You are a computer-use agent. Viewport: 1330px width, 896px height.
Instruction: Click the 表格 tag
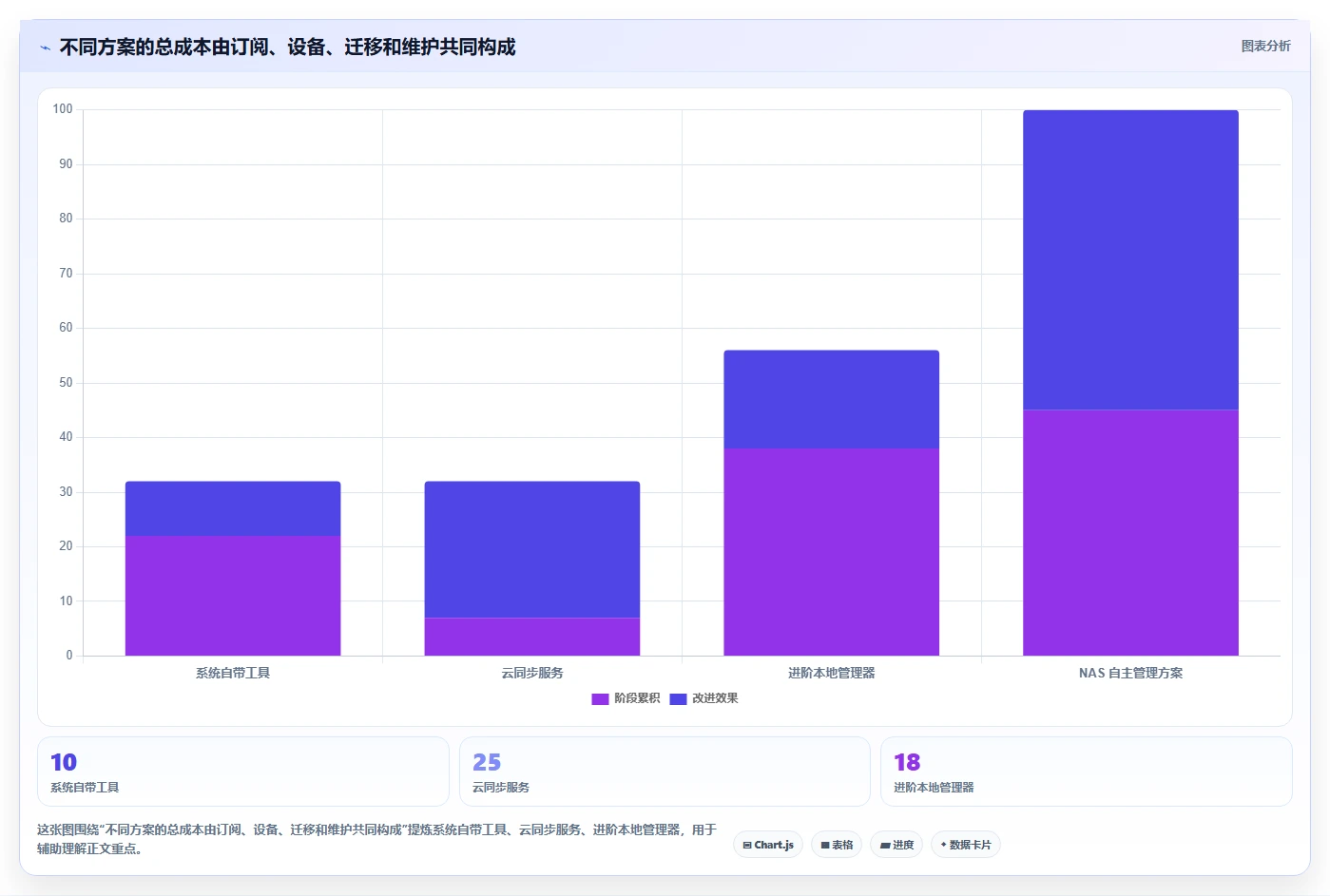pos(837,845)
